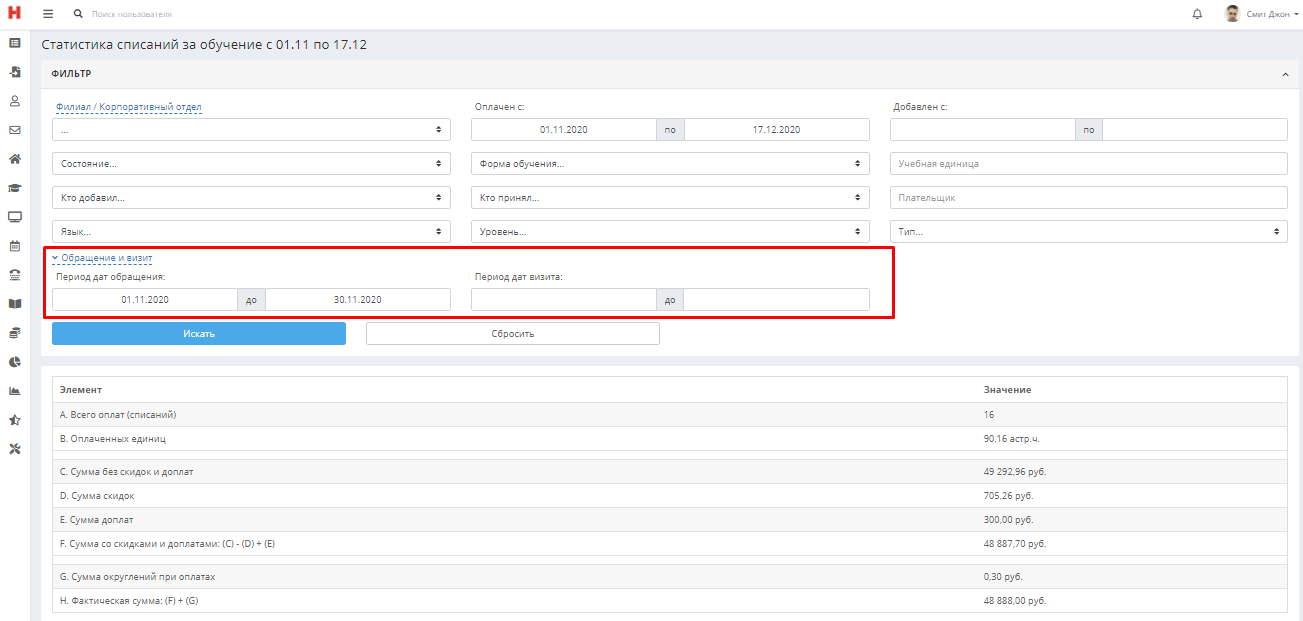Open the list/dashboard sidebar icon
Image resolution: width=1303 pixels, height=621 pixels.
tap(15, 43)
